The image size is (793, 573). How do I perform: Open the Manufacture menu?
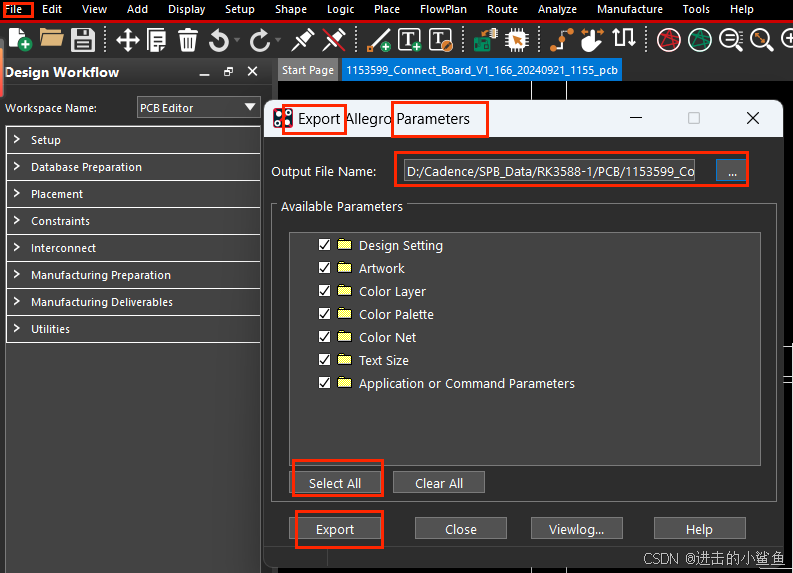[630, 9]
